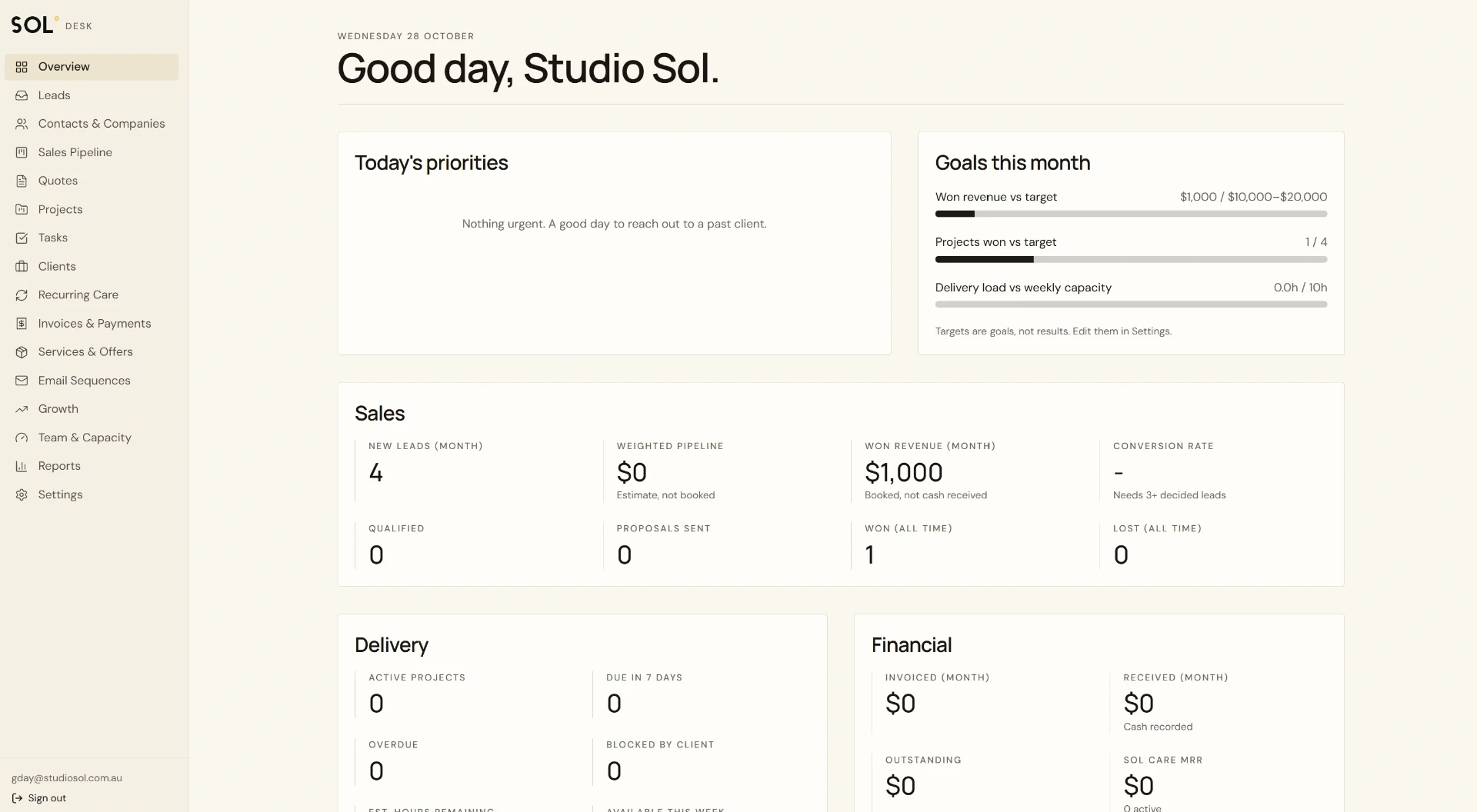Navigate to Invoices & Payments label
The height and width of the screenshot is (812, 1477).
[95, 324]
